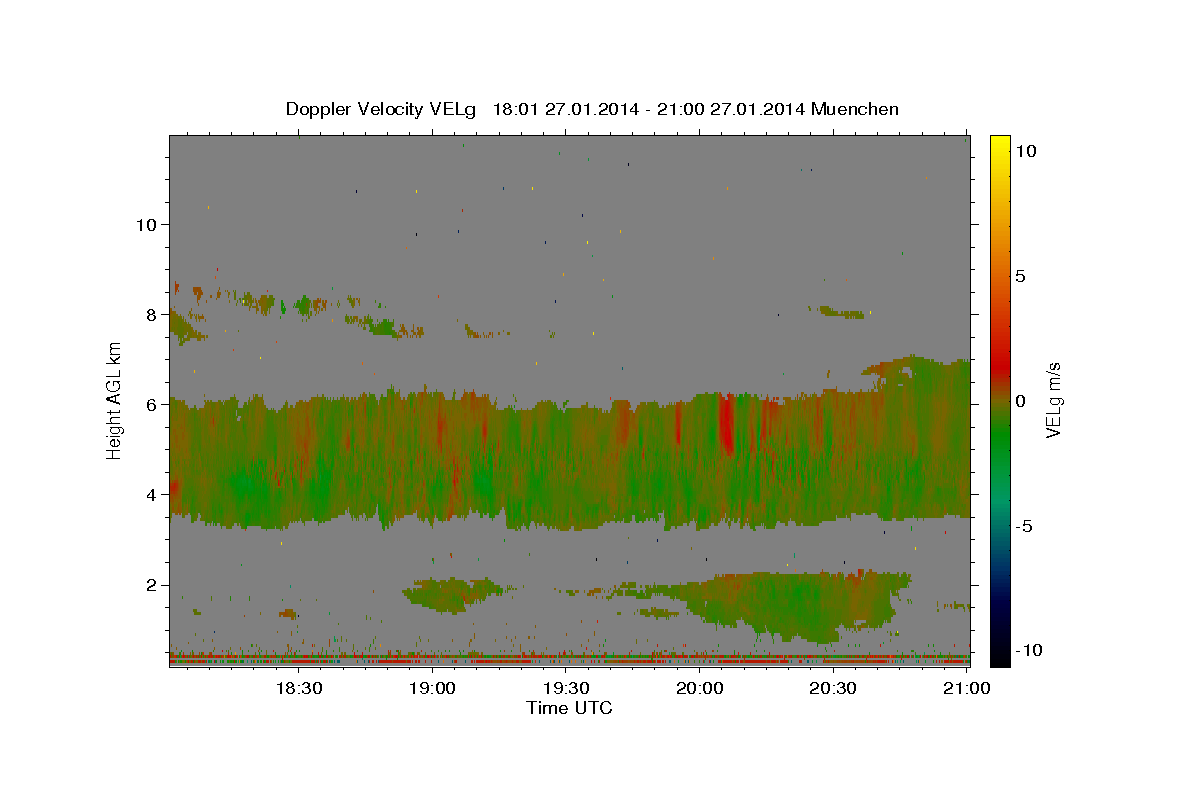This screenshot has height=800, width=1200.
Task: Click the 20:00 time tick label
Action: tap(699, 688)
